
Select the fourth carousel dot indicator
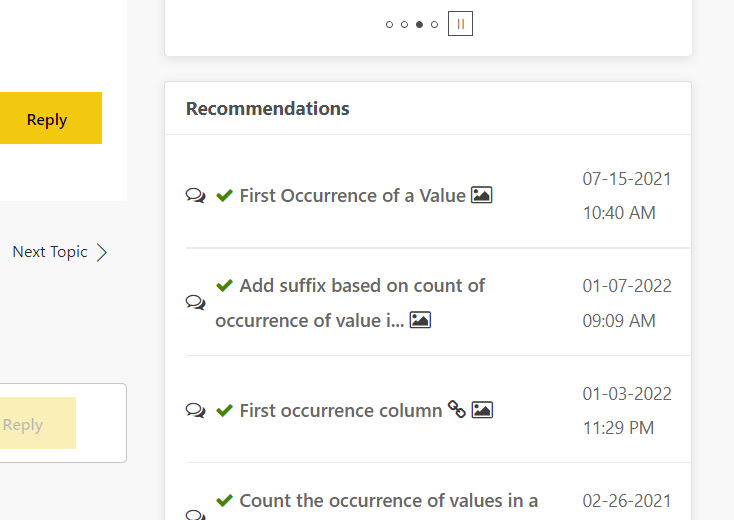click(x=434, y=24)
